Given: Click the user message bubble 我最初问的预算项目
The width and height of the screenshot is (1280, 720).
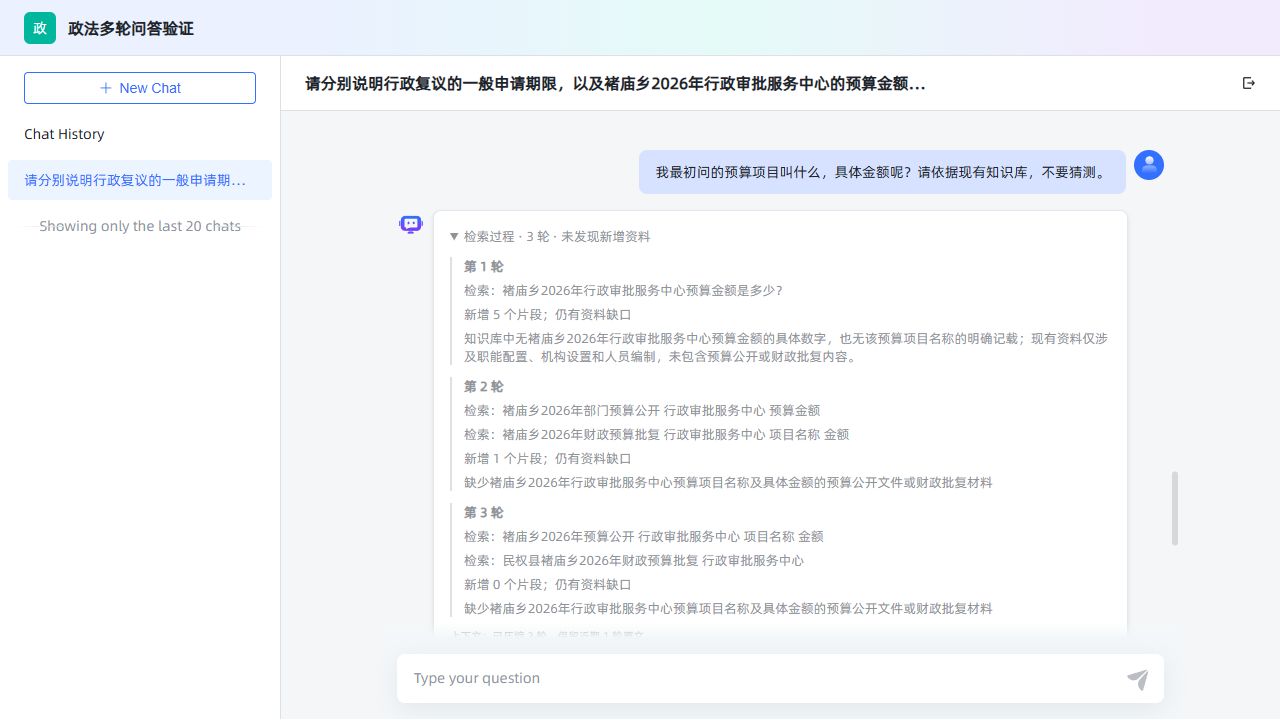Looking at the screenshot, I should (x=882, y=172).
